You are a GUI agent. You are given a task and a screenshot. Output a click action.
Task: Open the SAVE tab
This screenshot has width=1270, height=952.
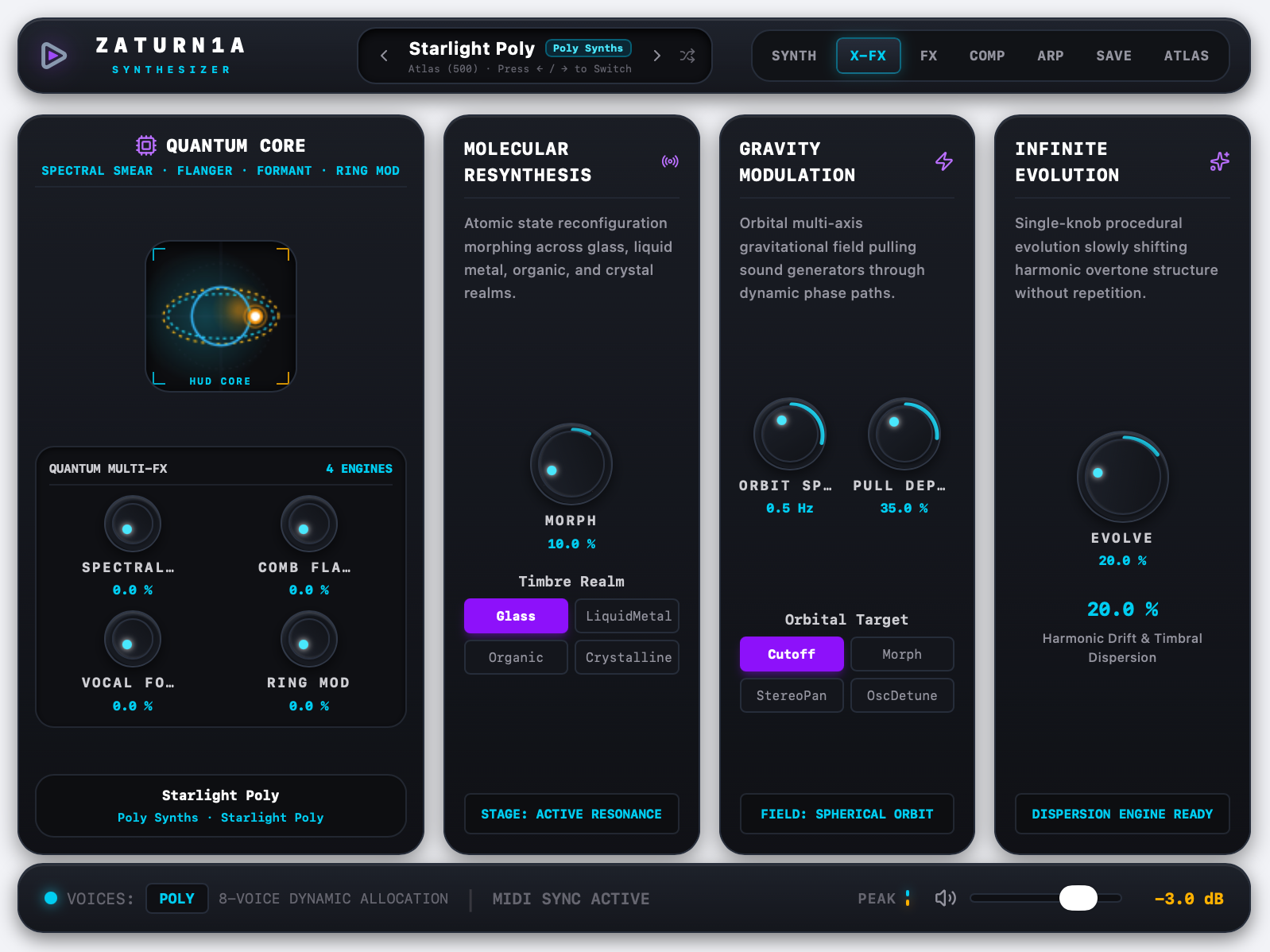[1113, 56]
